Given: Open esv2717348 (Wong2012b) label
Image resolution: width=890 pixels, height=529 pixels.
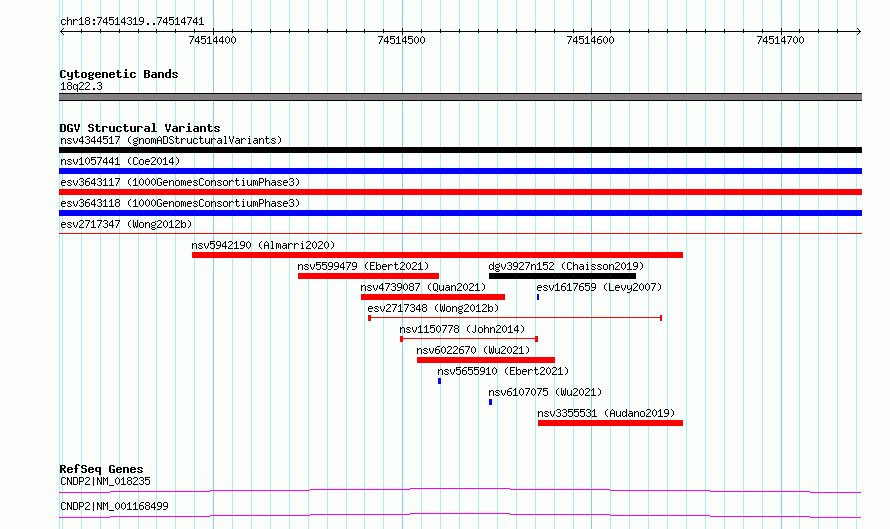Looking at the screenshot, I should coord(433,308).
